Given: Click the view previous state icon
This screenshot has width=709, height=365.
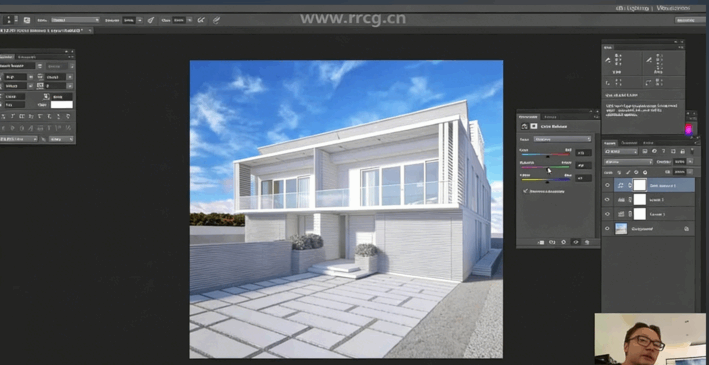Looking at the screenshot, I should [x=552, y=242].
